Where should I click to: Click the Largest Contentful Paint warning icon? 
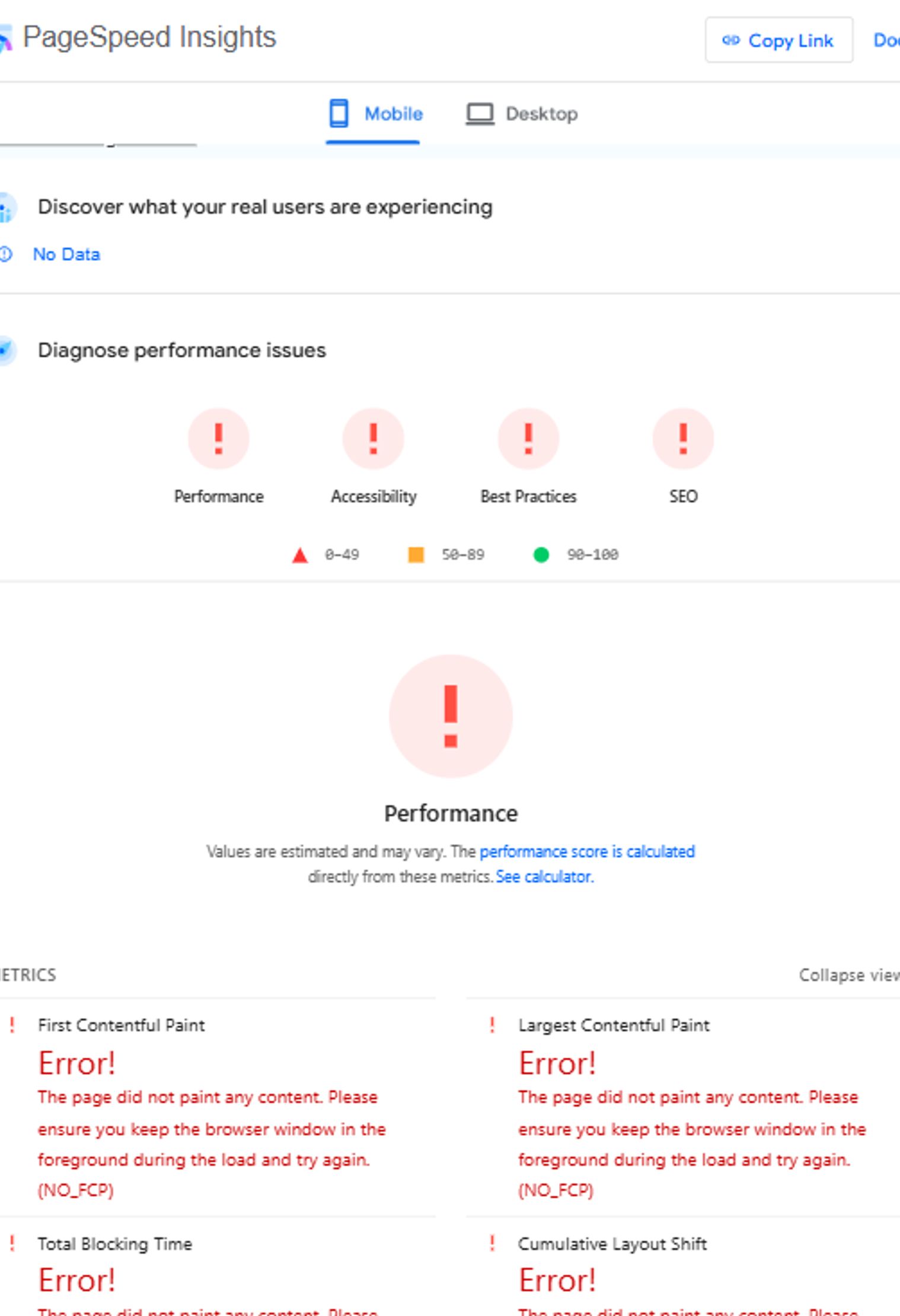pyautogui.click(x=493, y=1024)
